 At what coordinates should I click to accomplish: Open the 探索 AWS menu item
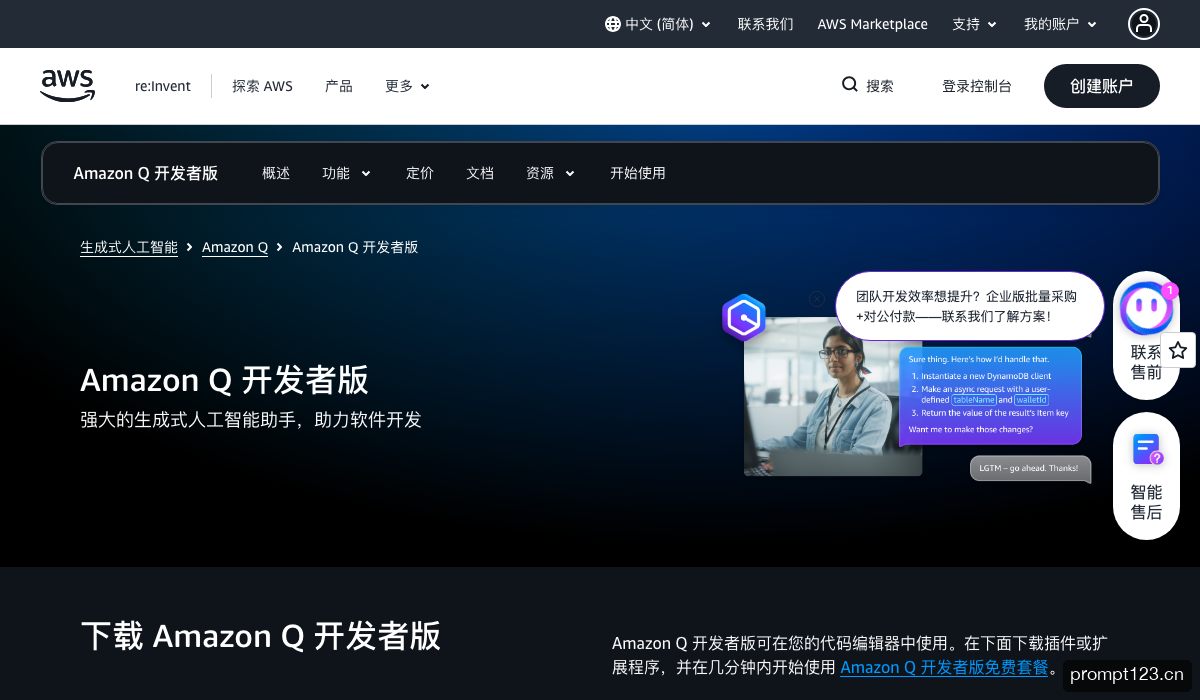262,86
